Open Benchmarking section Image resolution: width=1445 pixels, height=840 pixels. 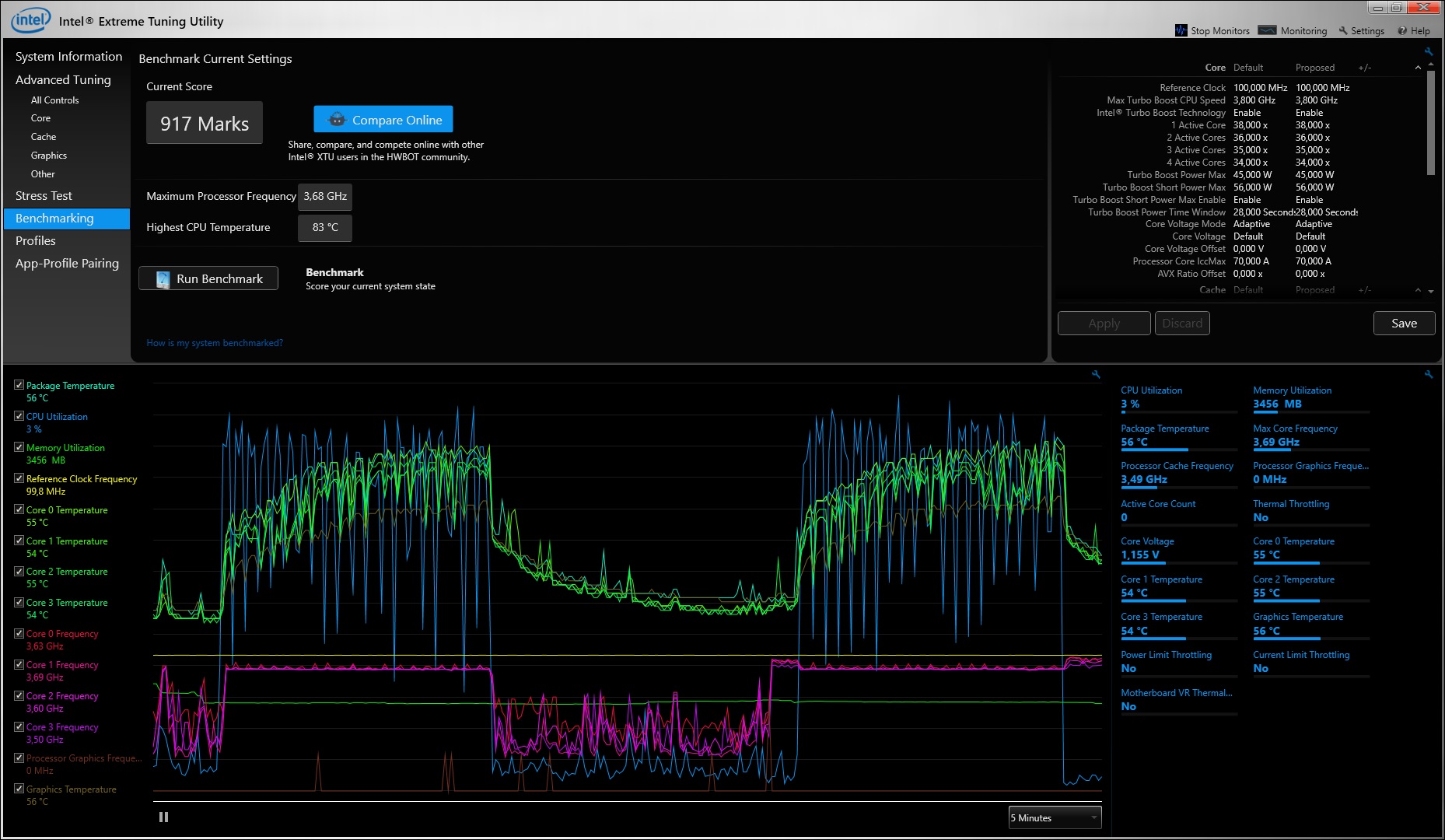pos(67,219)
